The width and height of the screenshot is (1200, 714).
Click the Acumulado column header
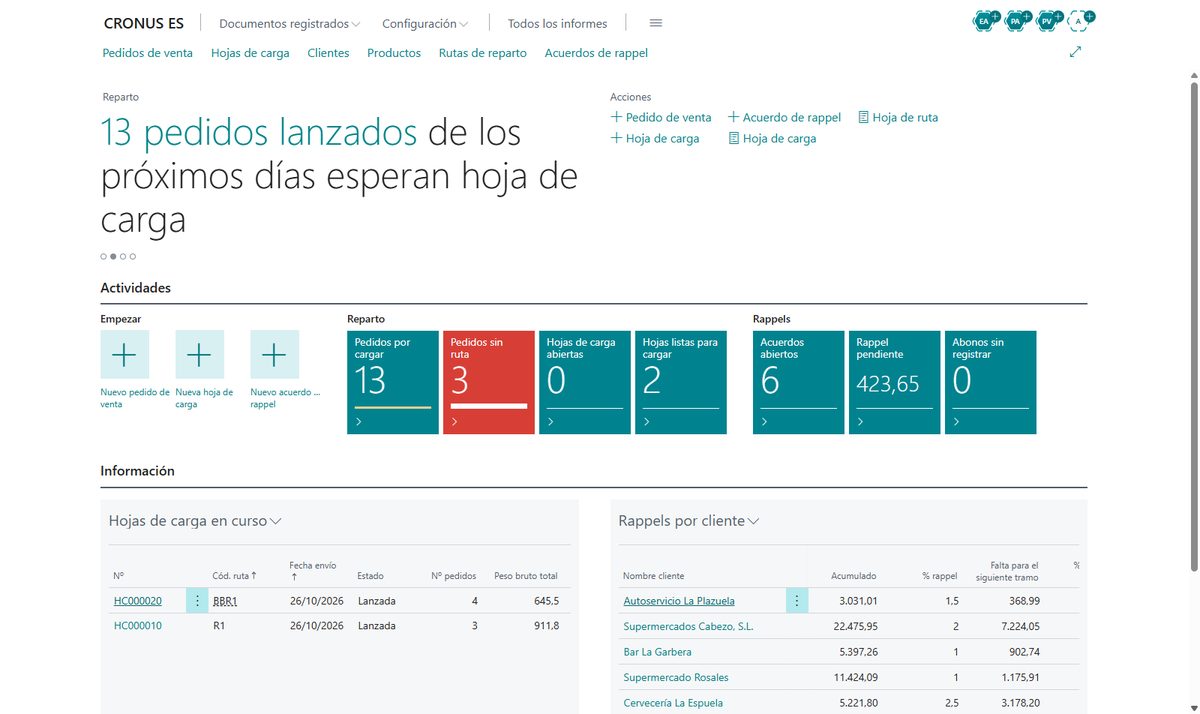pyautogui.click(x=854, y=576)
